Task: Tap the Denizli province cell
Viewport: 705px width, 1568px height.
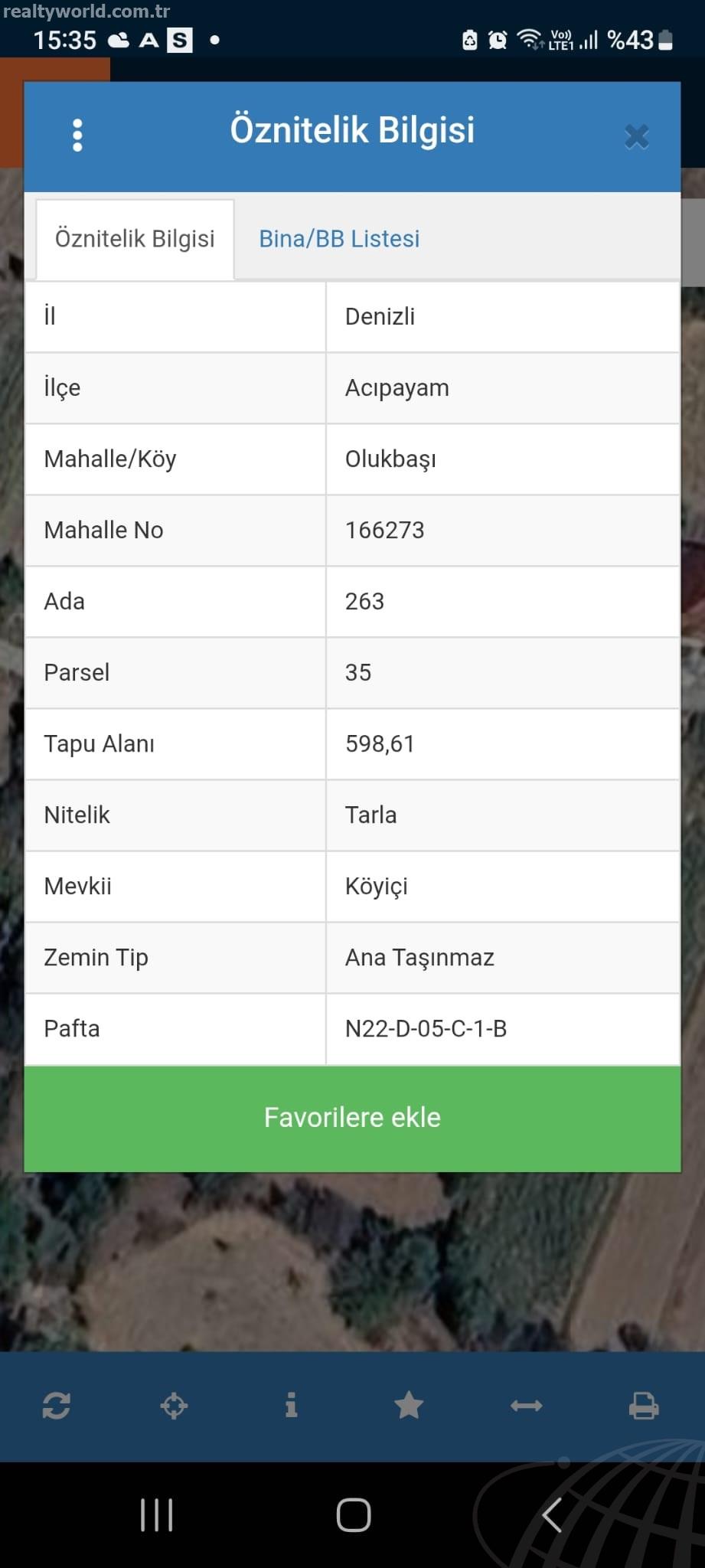Action: coord(380,316)
